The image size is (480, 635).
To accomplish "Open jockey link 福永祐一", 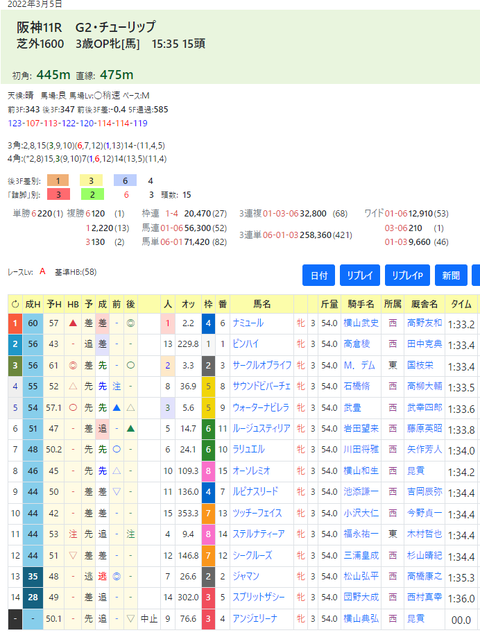I will (x=361, y=534).
